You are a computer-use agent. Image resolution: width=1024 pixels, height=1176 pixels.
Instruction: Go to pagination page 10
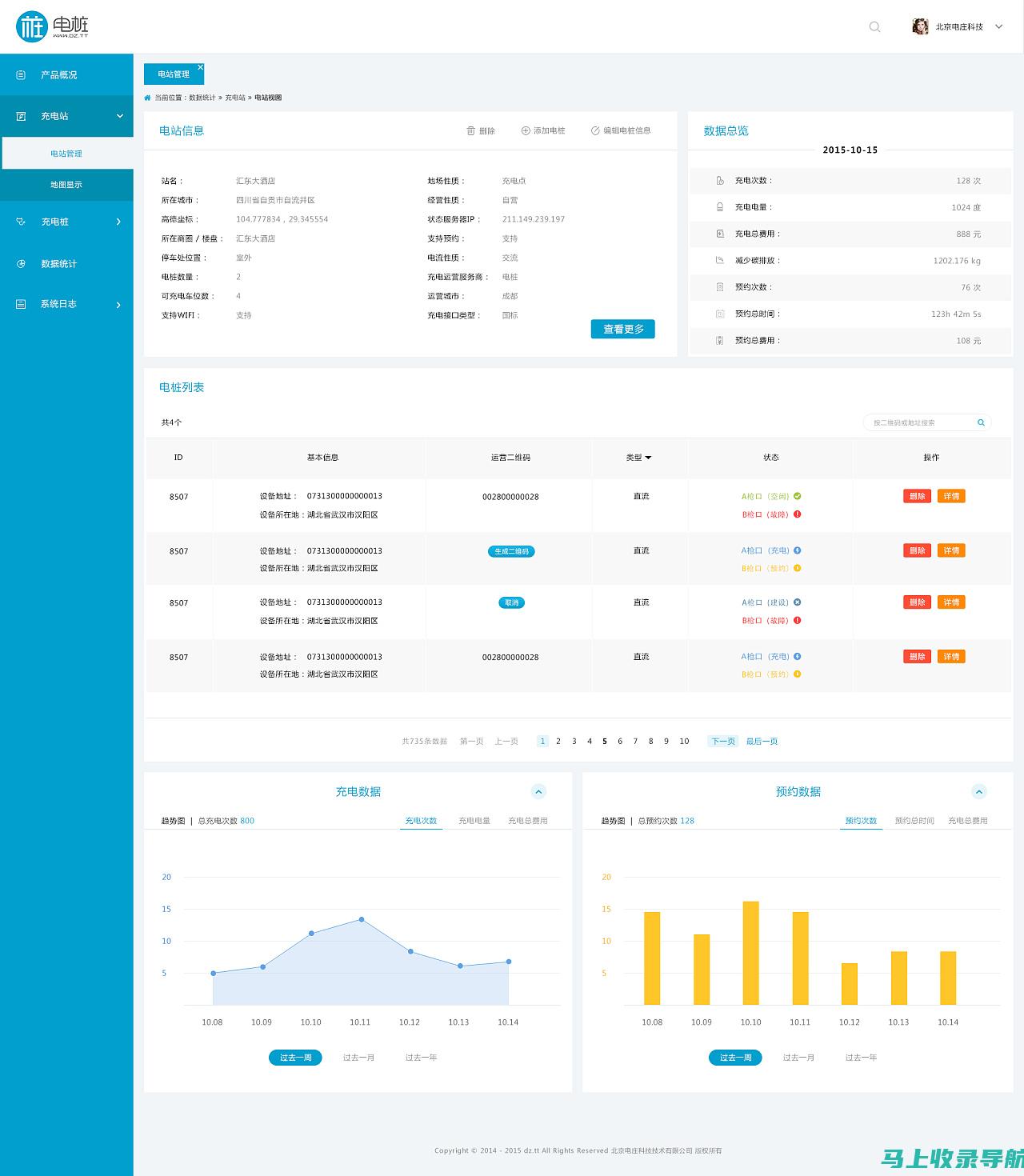[684, 742]
